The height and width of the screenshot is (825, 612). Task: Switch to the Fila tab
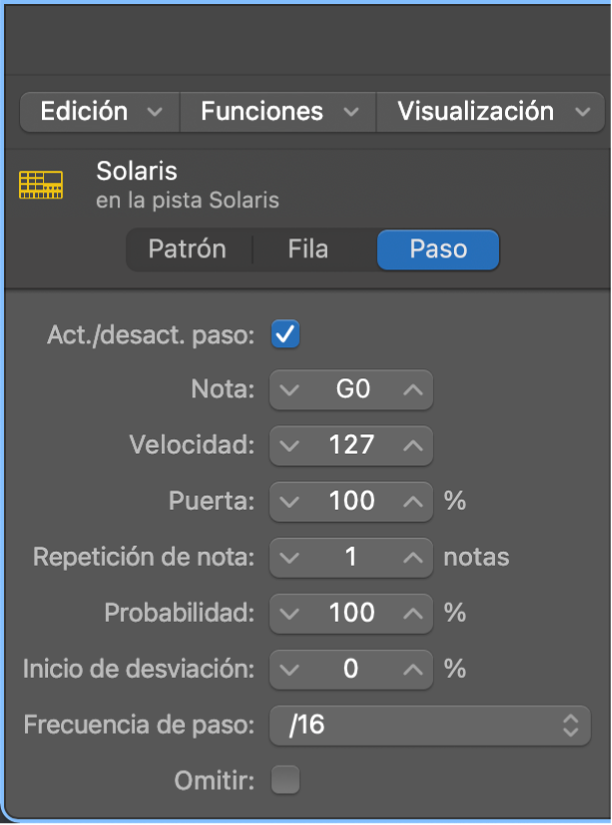(309, 250)
